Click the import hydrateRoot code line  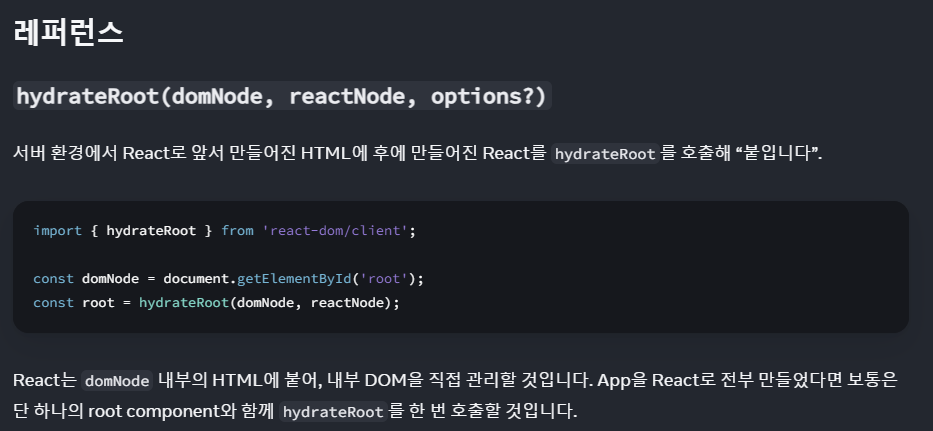click(224, 230)
